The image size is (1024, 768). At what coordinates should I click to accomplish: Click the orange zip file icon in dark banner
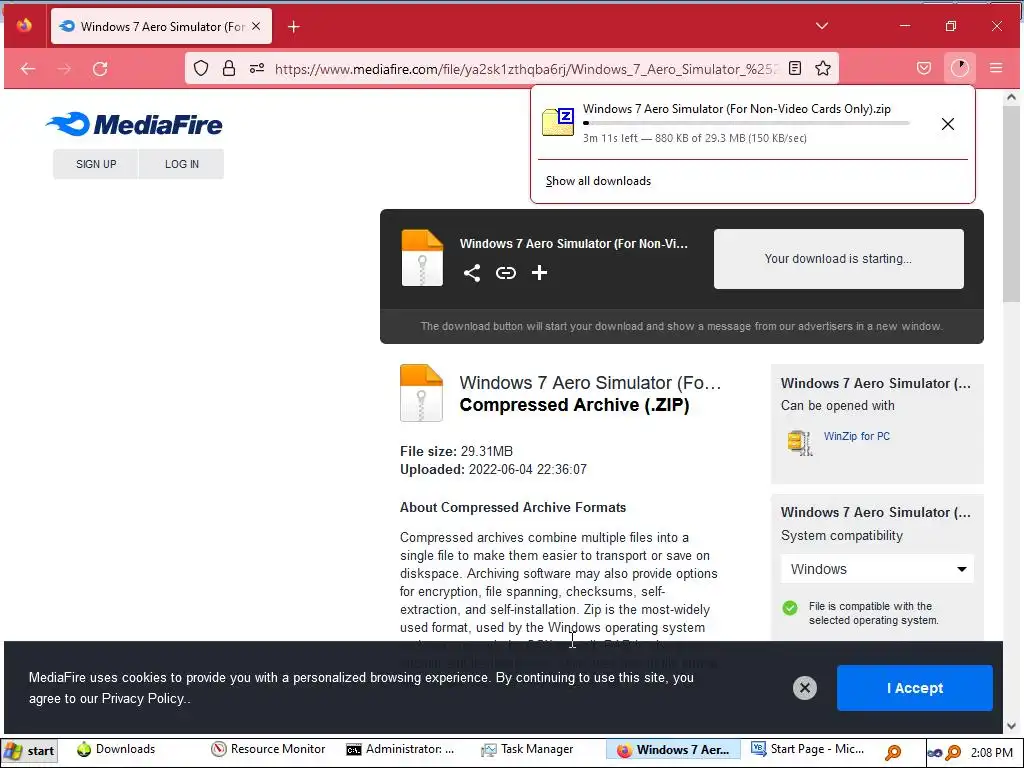[422, 258]
